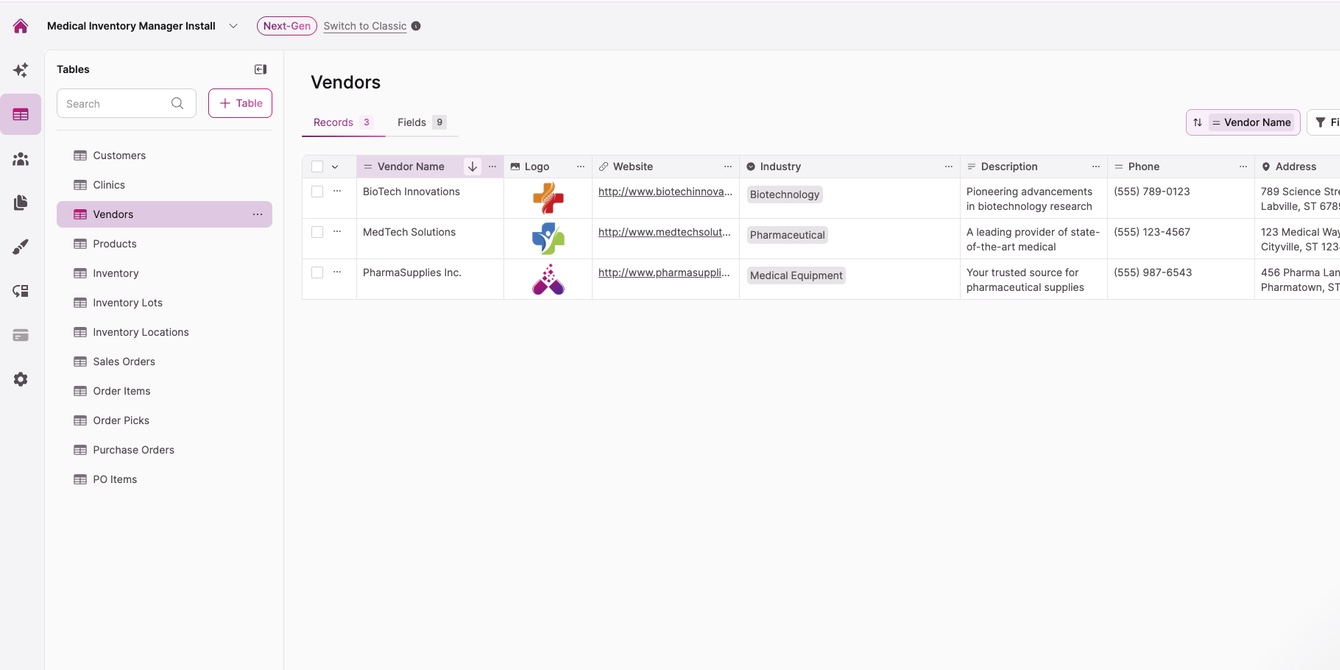Click the PharmaSupplies logo thumbnail

coord(548,279)
